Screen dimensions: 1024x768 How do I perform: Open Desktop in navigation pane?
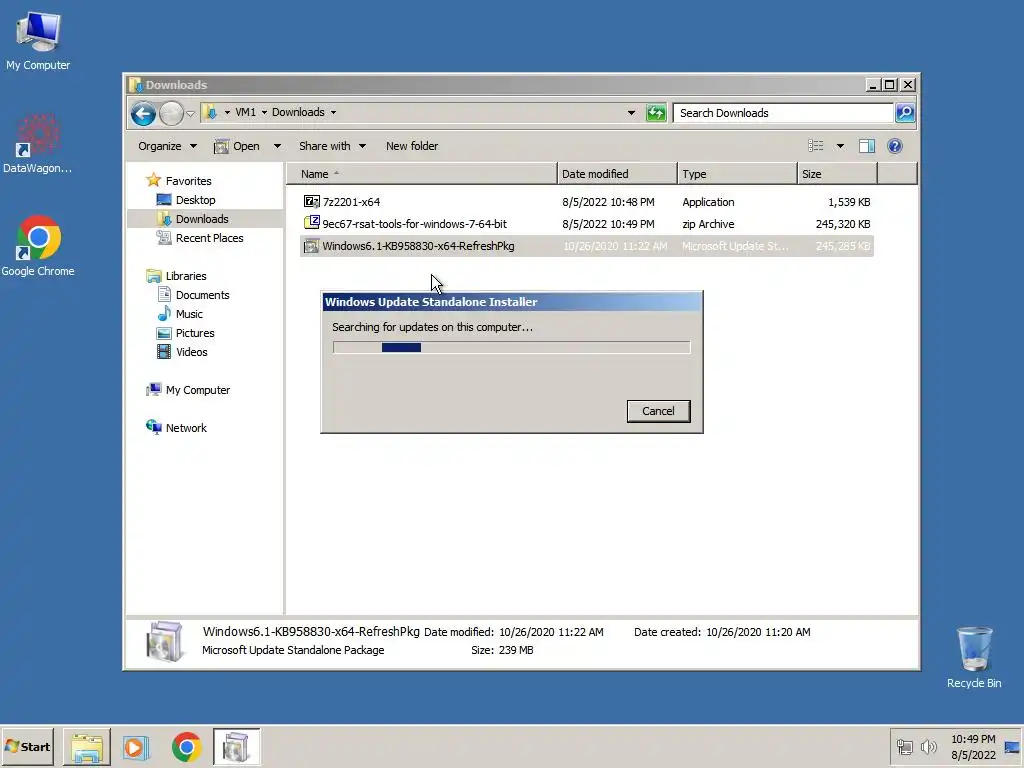[195, 200]
